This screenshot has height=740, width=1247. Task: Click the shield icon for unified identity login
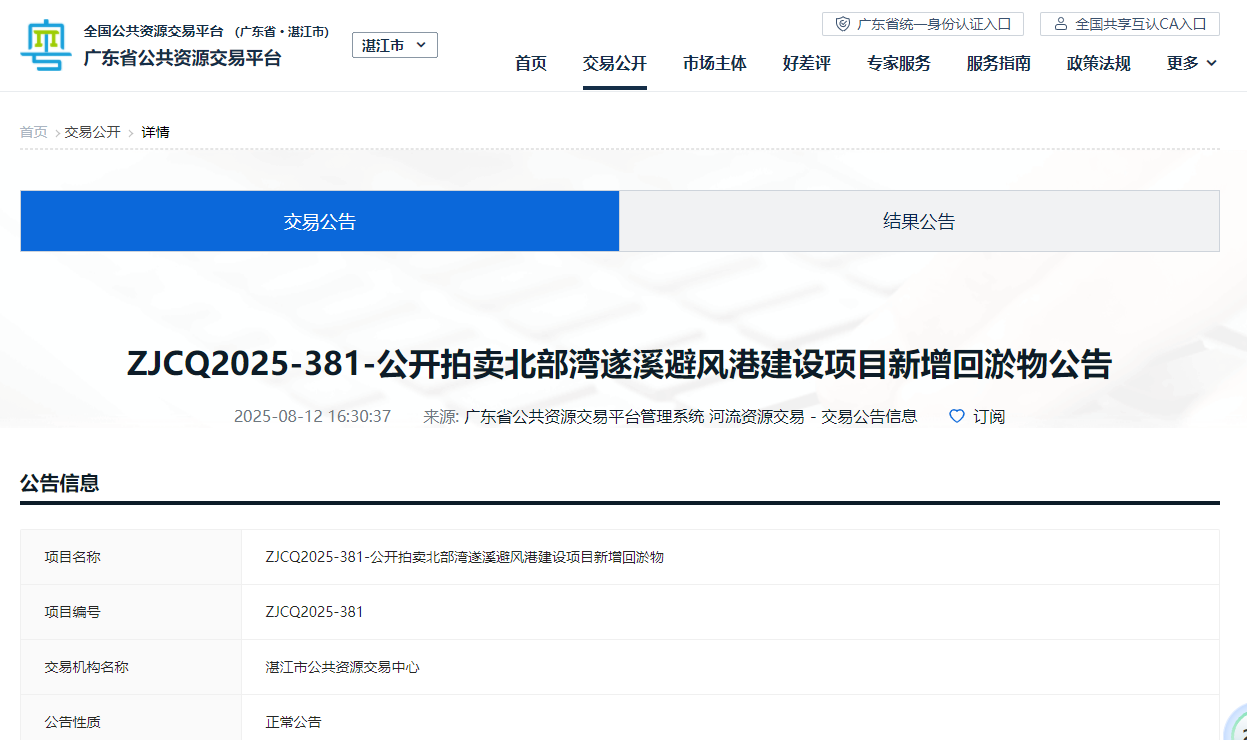tap(843, 24)
